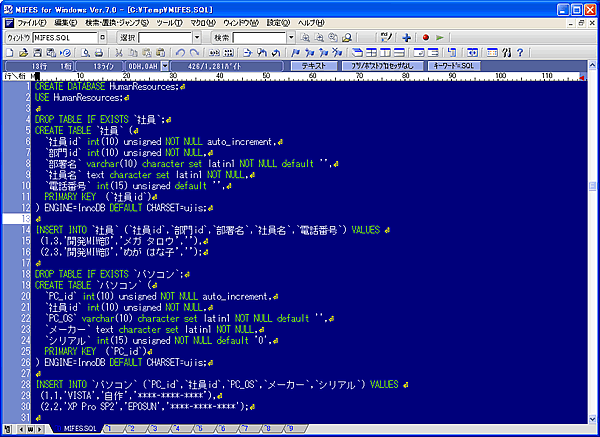Image resolution: width=600 pixels, height=437 pixels.
Task: Click the blue question mark help icon
Action: point(520,52)
